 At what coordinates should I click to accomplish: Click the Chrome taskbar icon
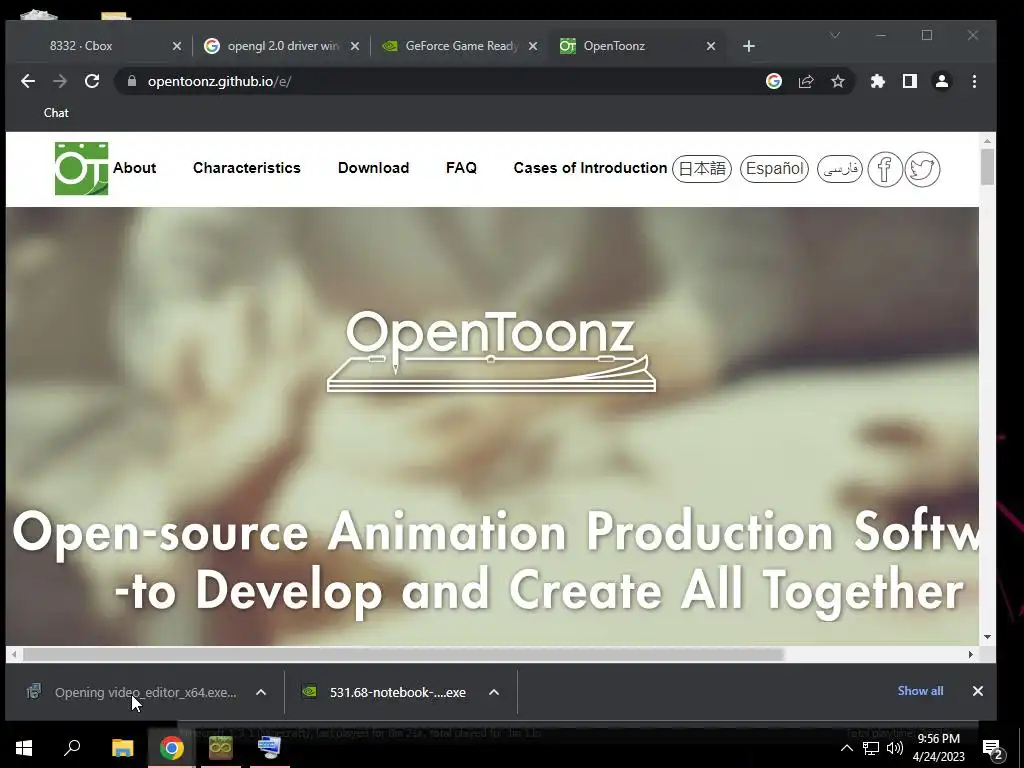click(x=172, y=748)
